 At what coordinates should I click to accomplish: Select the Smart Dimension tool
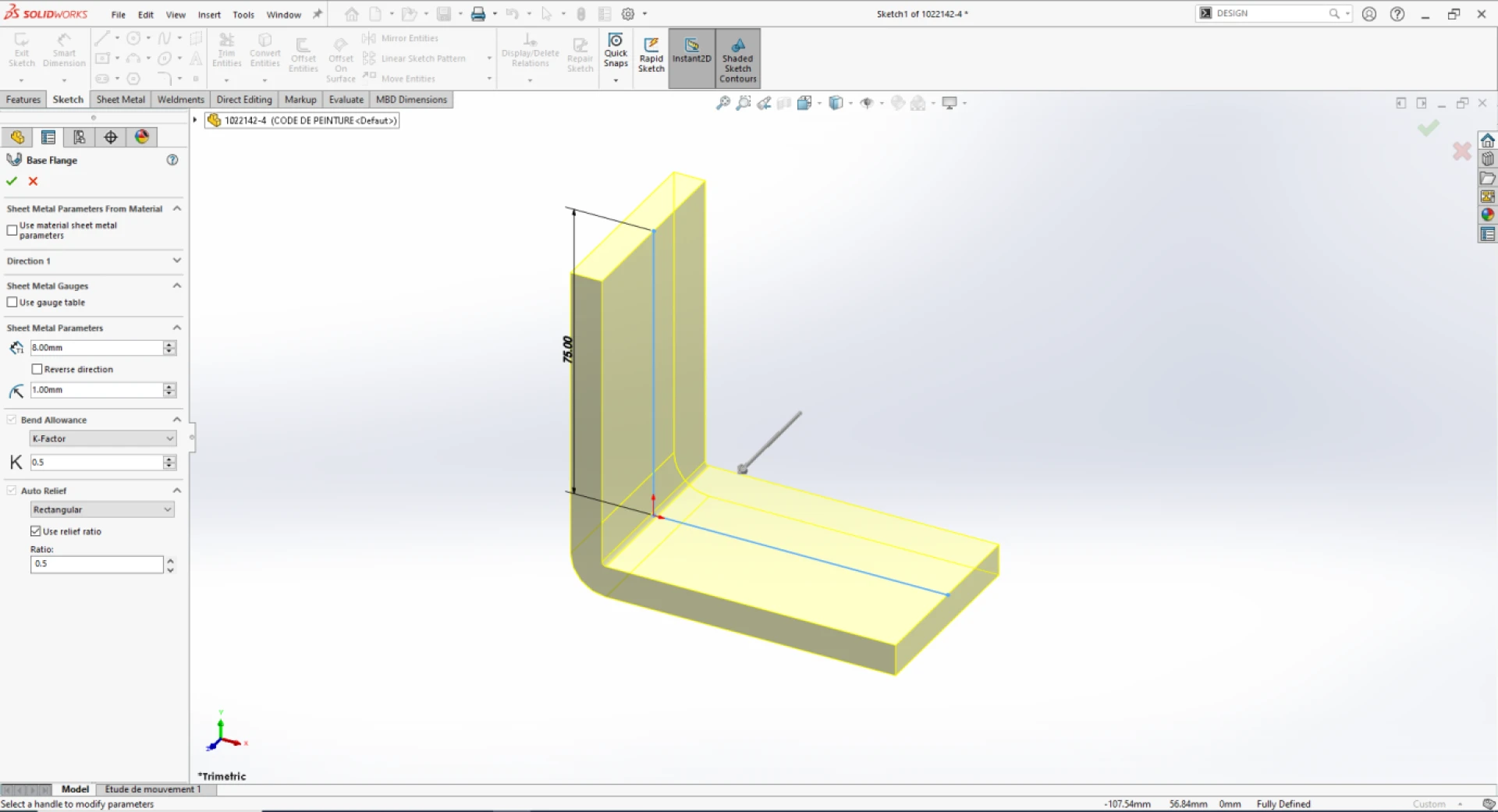(x=64, y=48)
